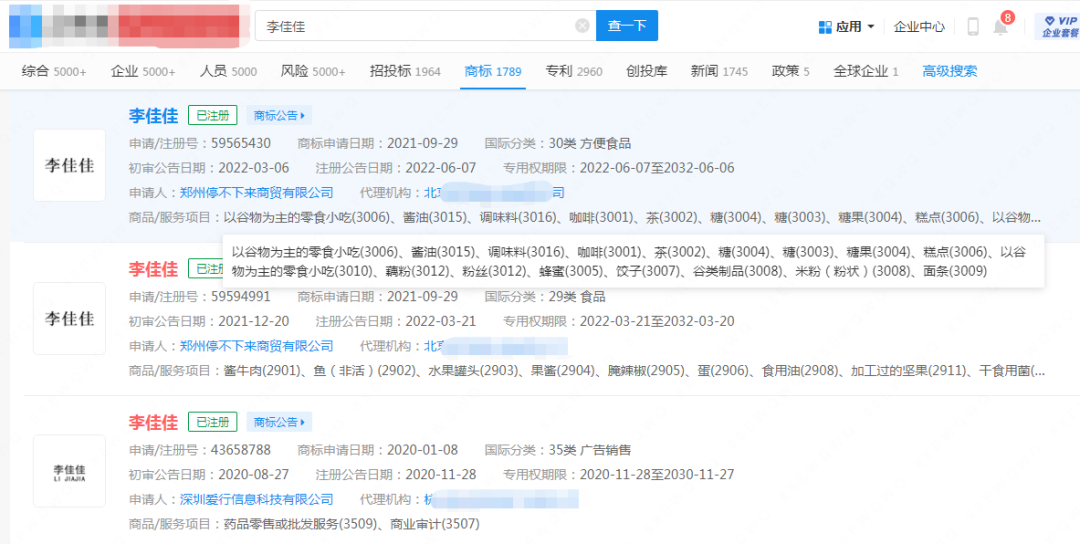Open 李佳佳 trademark title for 59565430
The height and width of the screenshot is (544, 1080).
pos(153,115)
